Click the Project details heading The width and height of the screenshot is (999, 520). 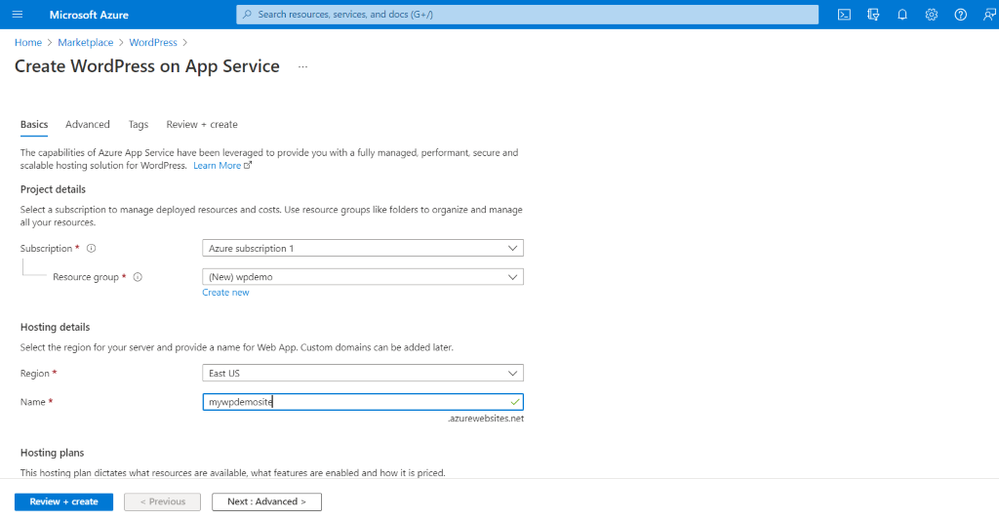pos(53,189)
